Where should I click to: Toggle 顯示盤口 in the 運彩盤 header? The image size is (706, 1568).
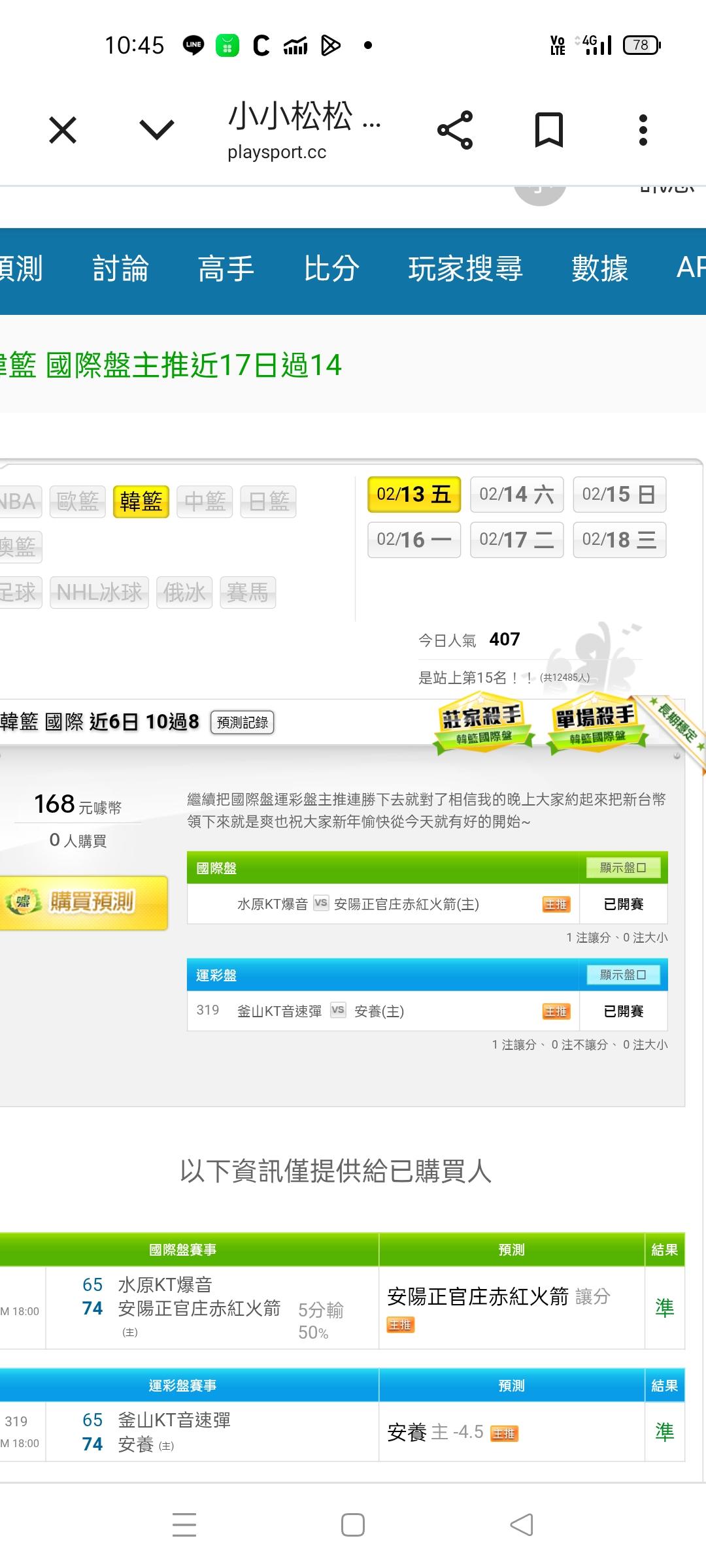[623, 975]
